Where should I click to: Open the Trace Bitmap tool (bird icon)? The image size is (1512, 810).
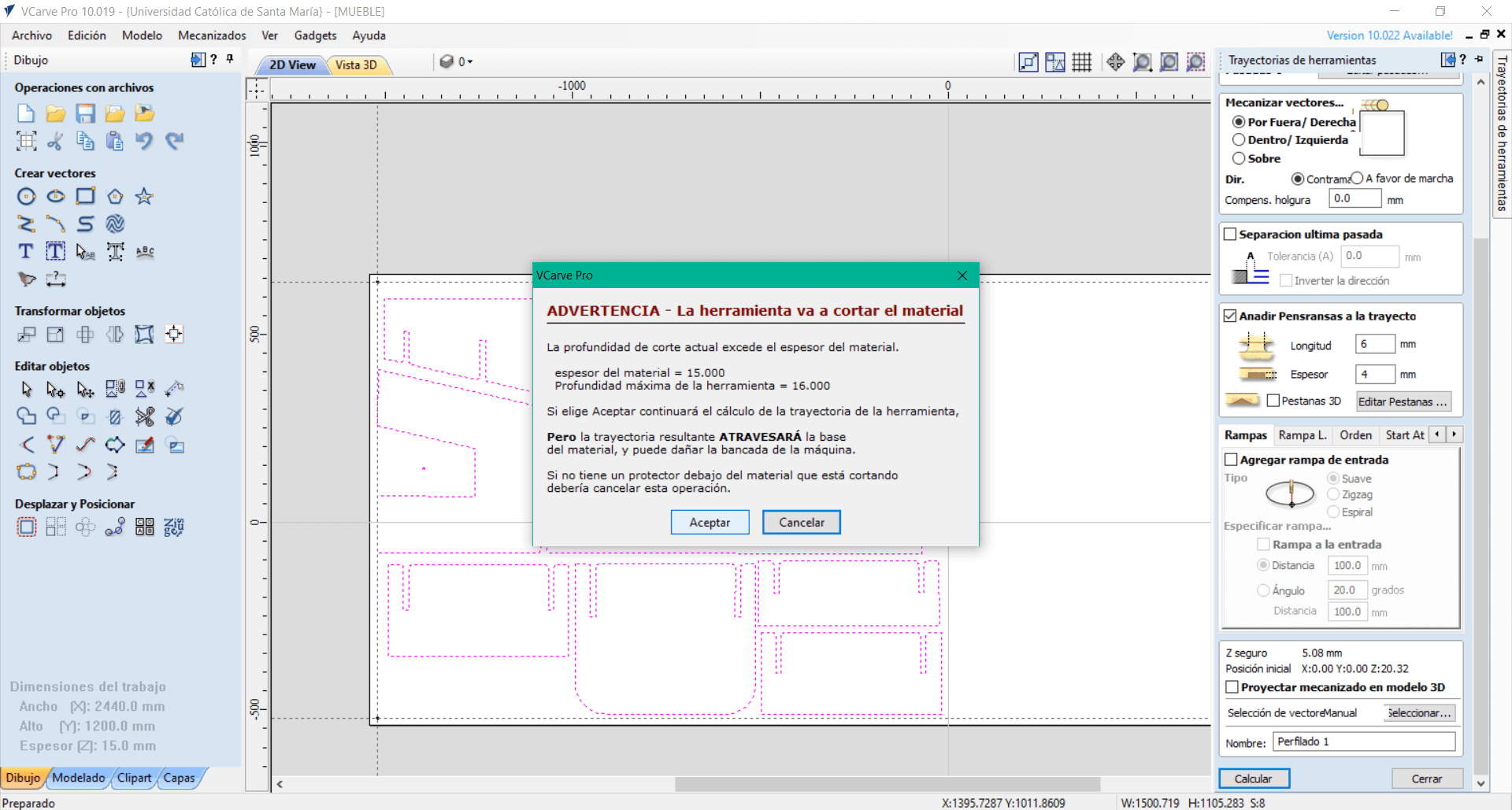pos(26,279)
